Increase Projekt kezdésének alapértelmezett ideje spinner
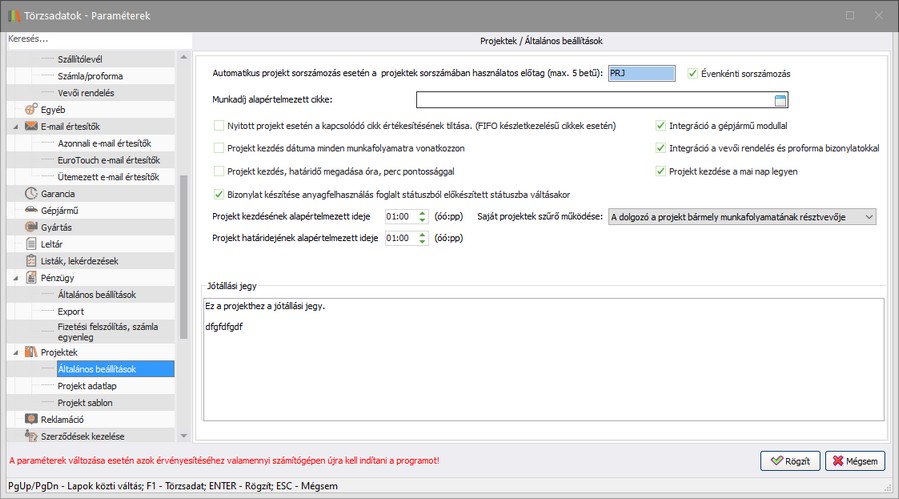The height and width of the screenshot is (499, 899). coord(422,212)
